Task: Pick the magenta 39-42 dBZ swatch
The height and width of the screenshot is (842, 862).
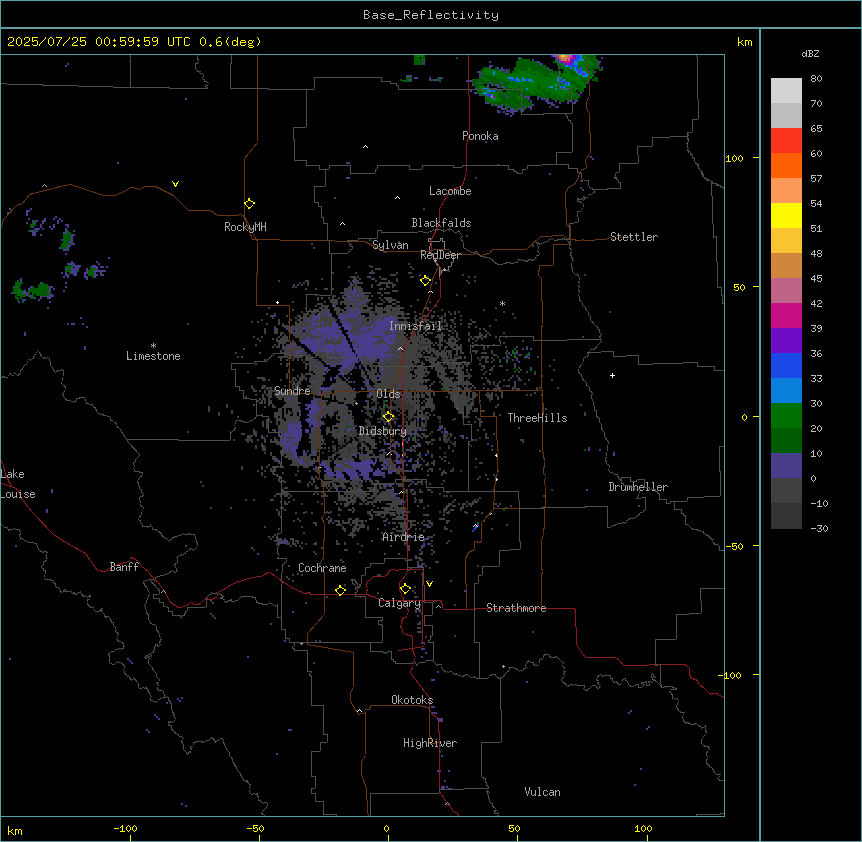Action: pos(786,315)
